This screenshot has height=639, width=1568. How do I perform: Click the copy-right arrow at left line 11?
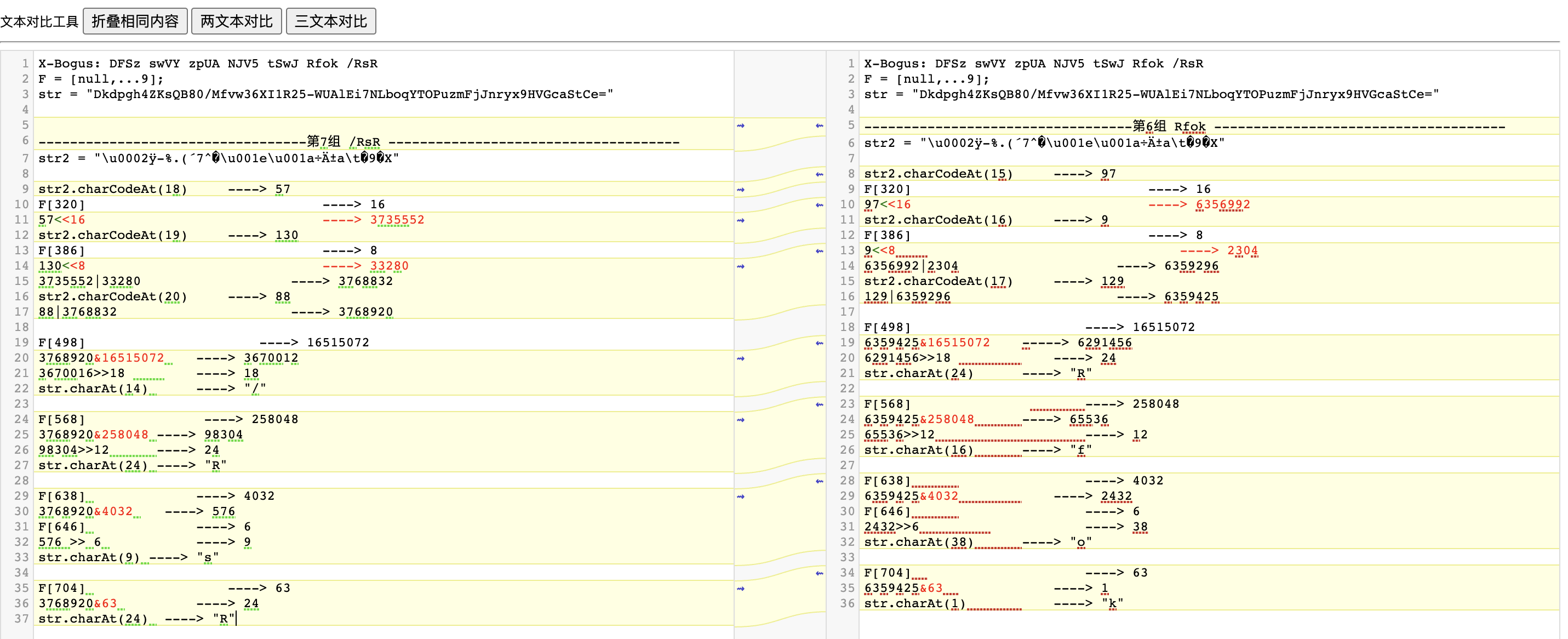pyautogui.click(x=741, y=220)
